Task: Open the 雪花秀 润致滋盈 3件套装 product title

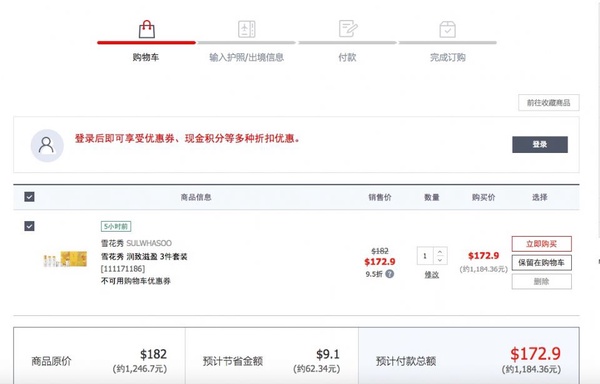Action: tap(144, 257)
